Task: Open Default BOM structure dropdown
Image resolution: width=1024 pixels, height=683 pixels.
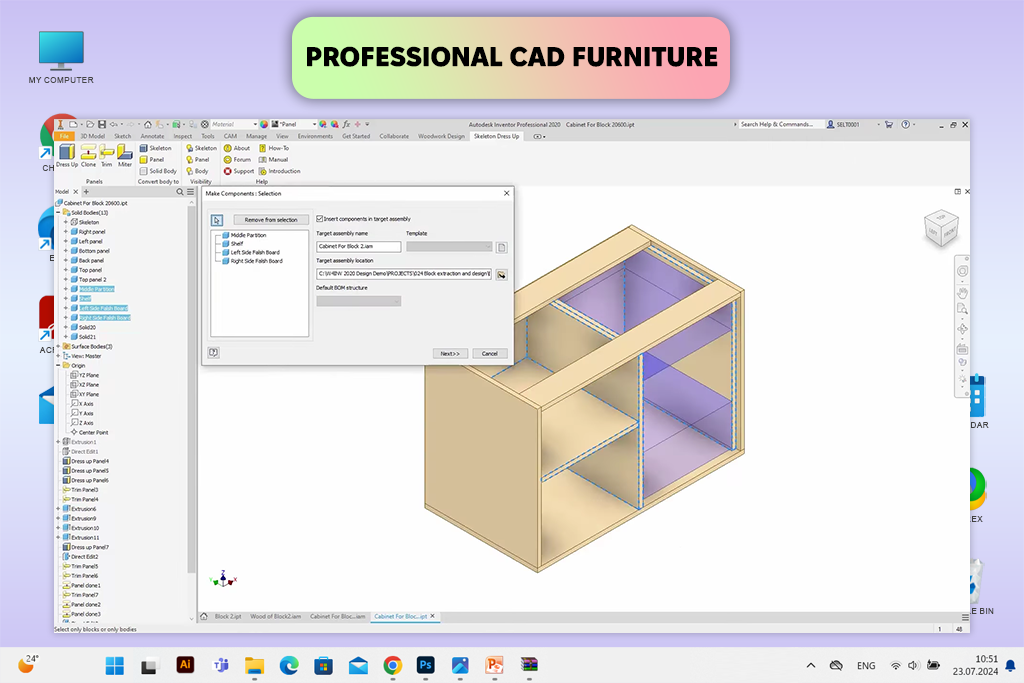Action: click(359, 301)
